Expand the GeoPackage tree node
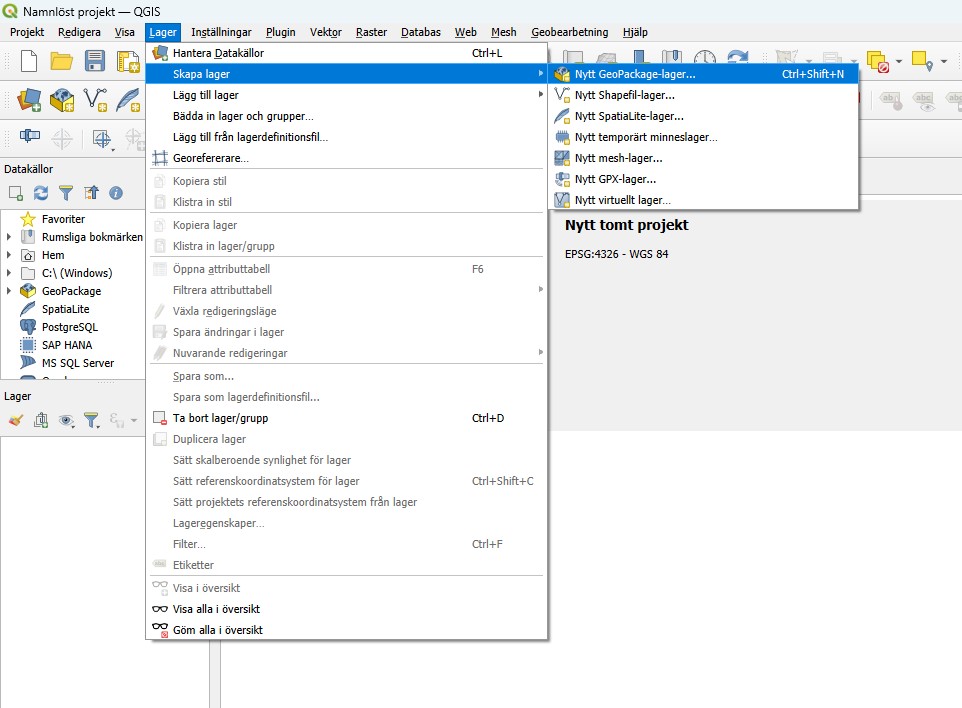The height and width of the screenshot is (708, 962). pos(9,291)
